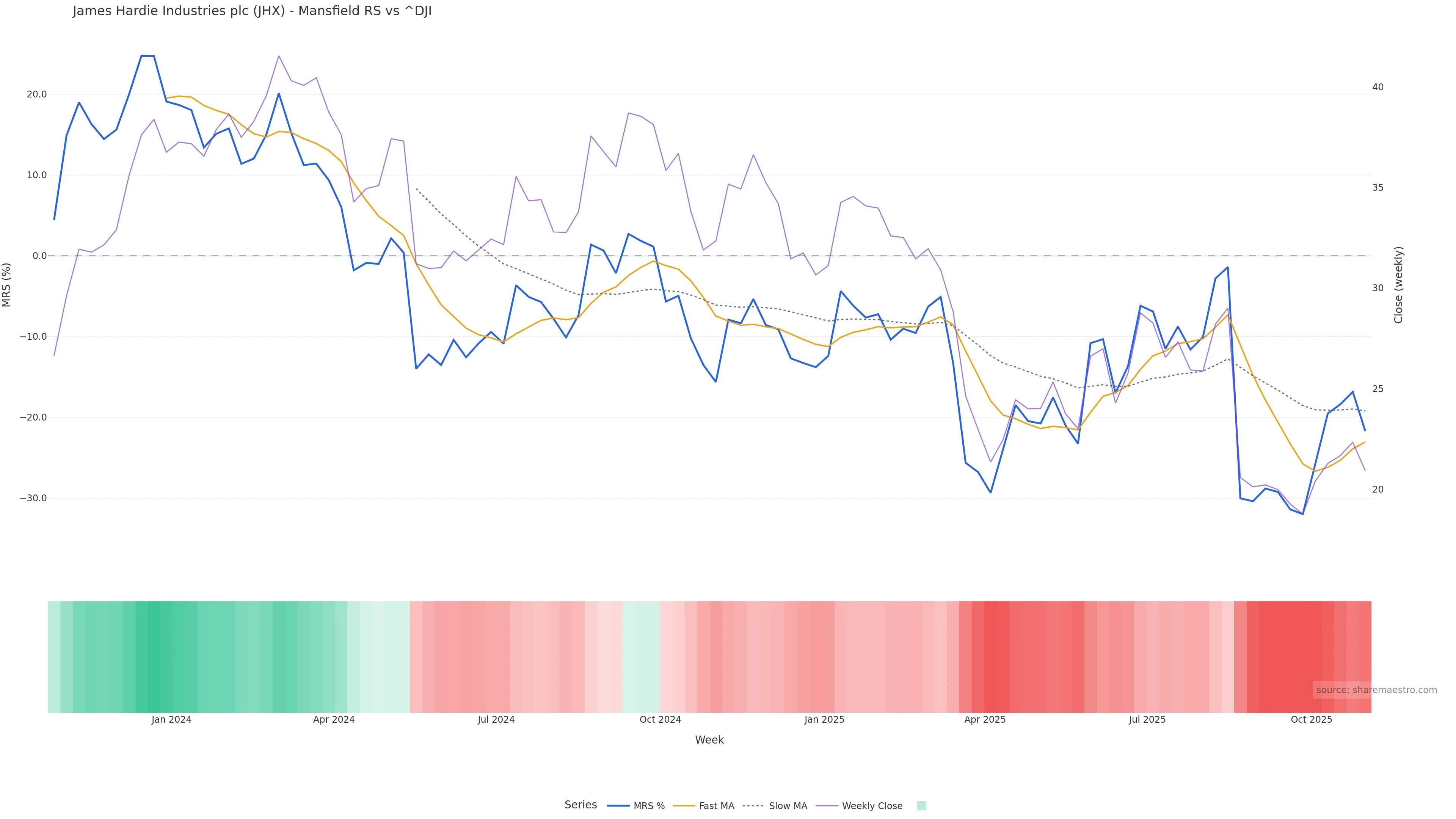Click the 40 tick on Close axis

tap(1378, 87)
